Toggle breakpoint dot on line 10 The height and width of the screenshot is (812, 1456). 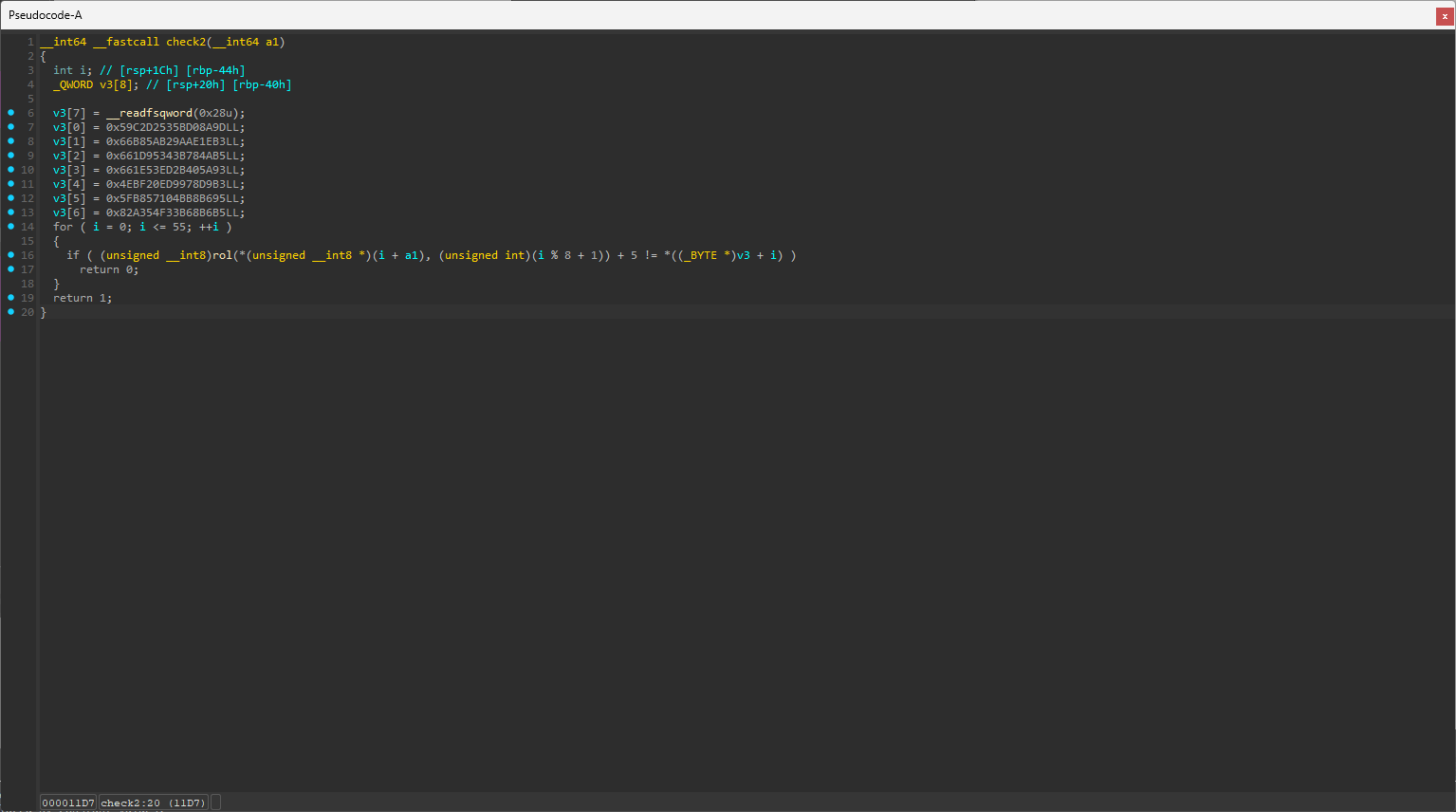coord(11,170)
